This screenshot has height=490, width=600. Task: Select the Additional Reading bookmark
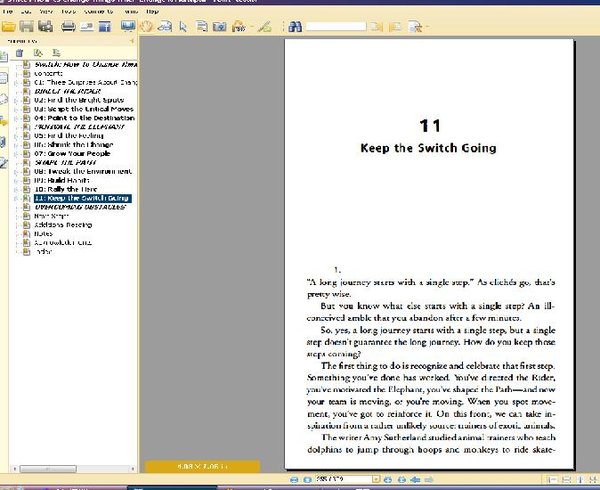pos(63,225)
